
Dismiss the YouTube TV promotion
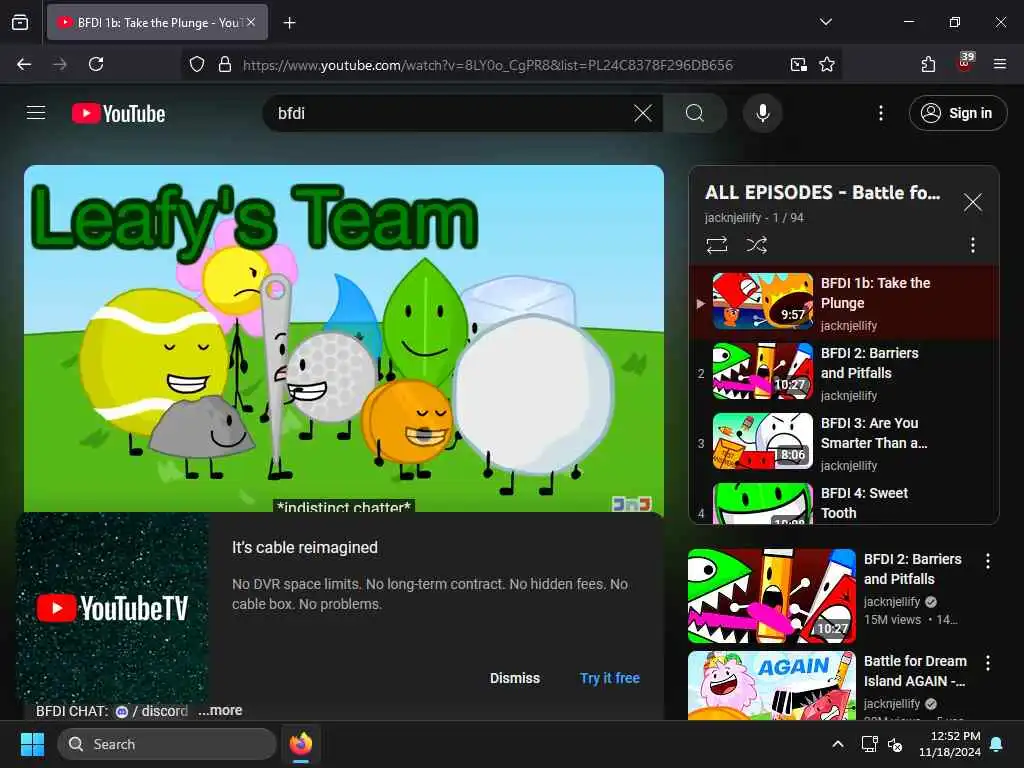click(515, 678)
